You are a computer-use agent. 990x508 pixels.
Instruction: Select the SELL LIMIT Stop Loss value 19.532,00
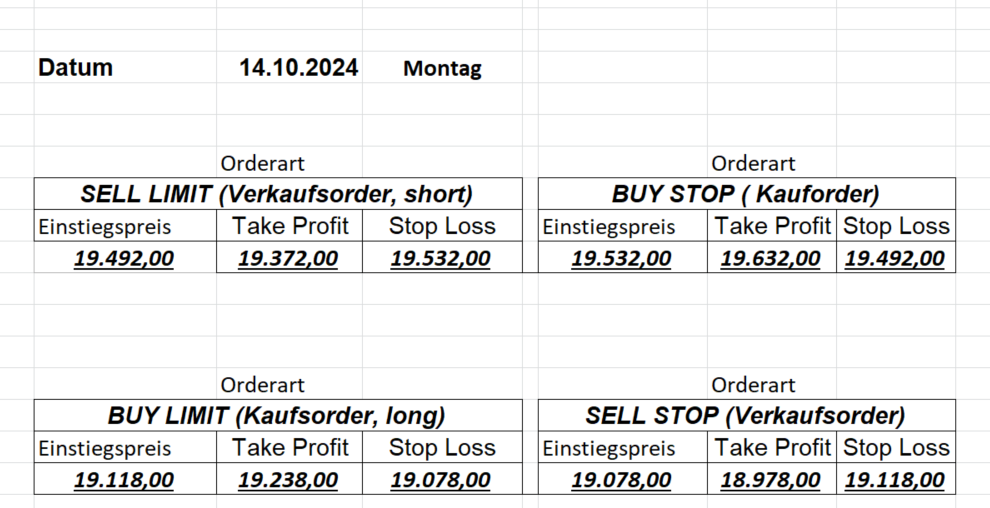pos(441,259)
